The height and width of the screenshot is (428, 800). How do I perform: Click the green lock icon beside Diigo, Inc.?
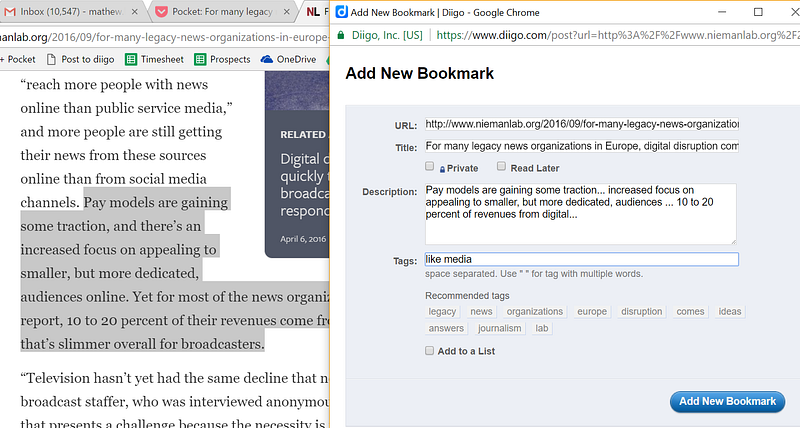tap(341, 35)
